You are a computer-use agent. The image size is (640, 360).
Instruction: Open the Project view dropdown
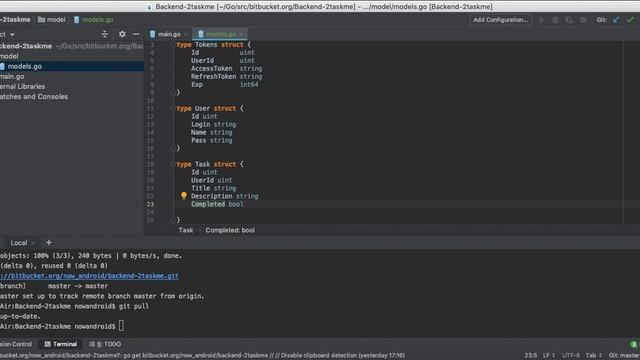point(7,34)
